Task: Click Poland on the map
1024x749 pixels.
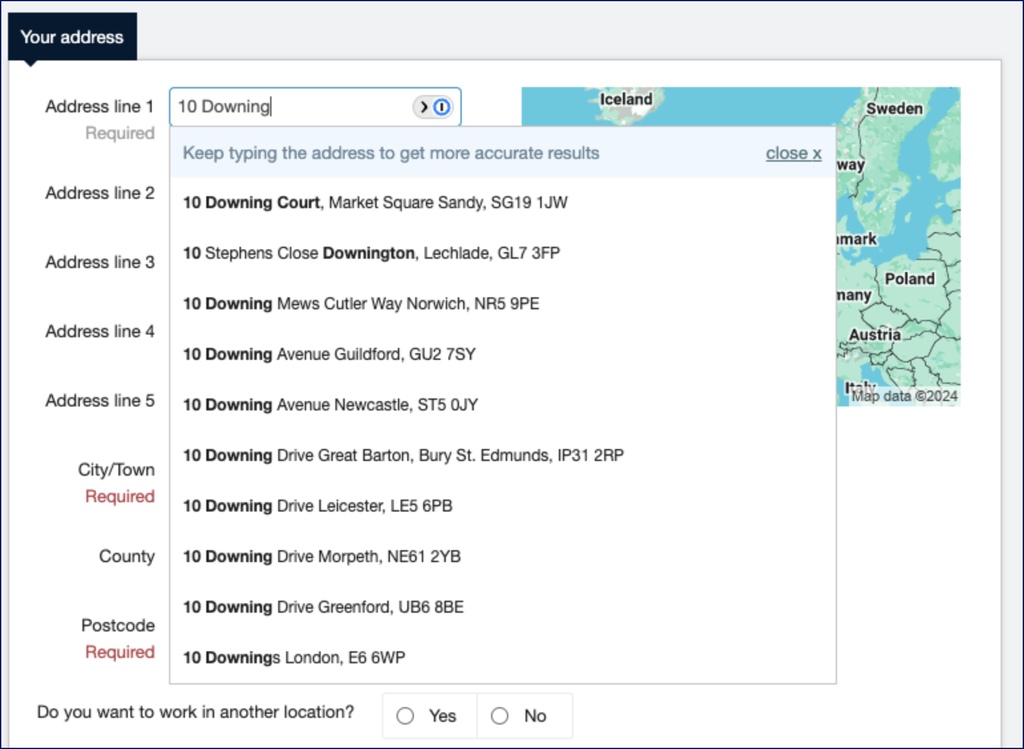Action: [909, 279]
